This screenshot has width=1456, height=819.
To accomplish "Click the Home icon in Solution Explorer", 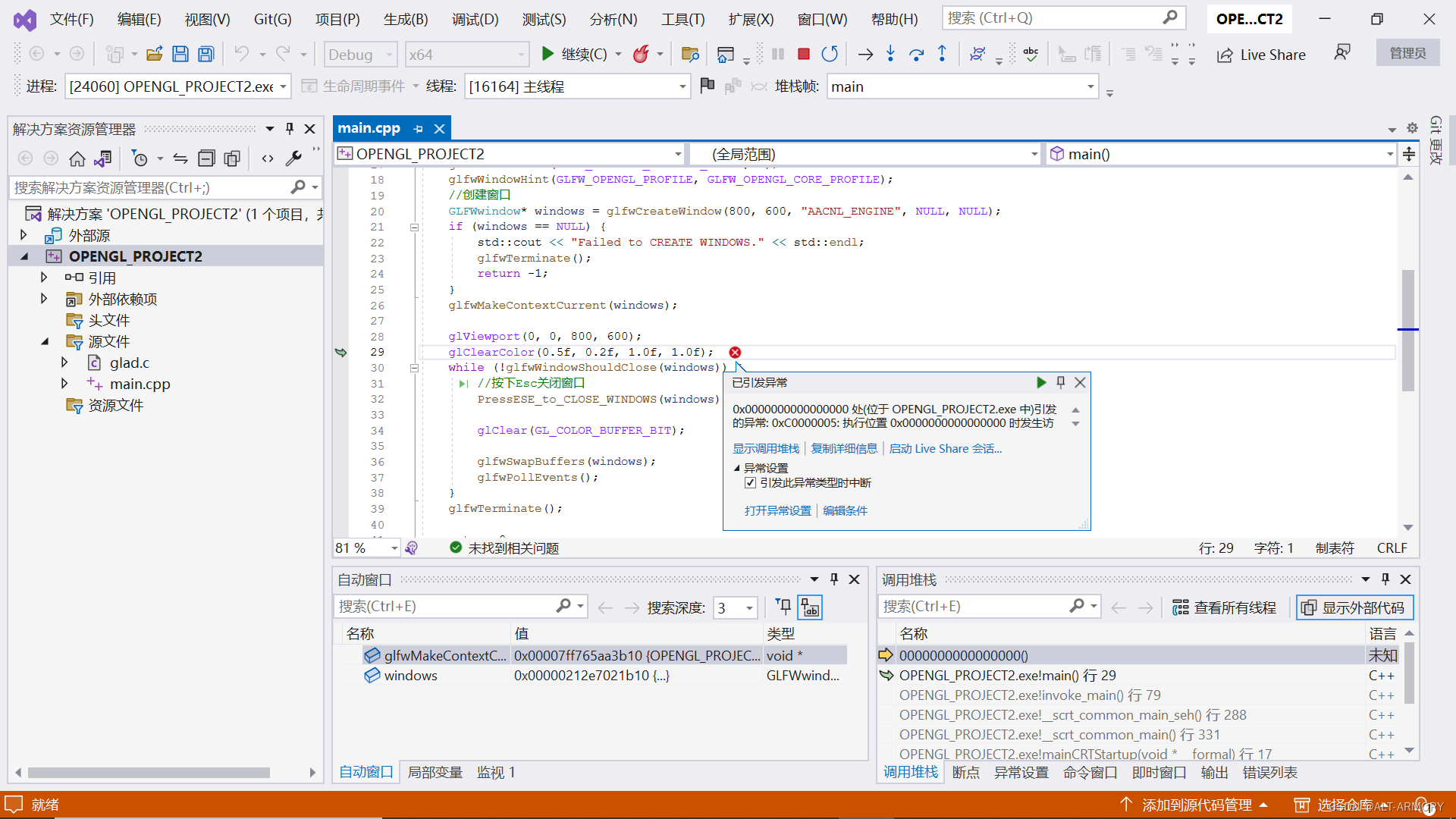I will (x=77, y=158).
